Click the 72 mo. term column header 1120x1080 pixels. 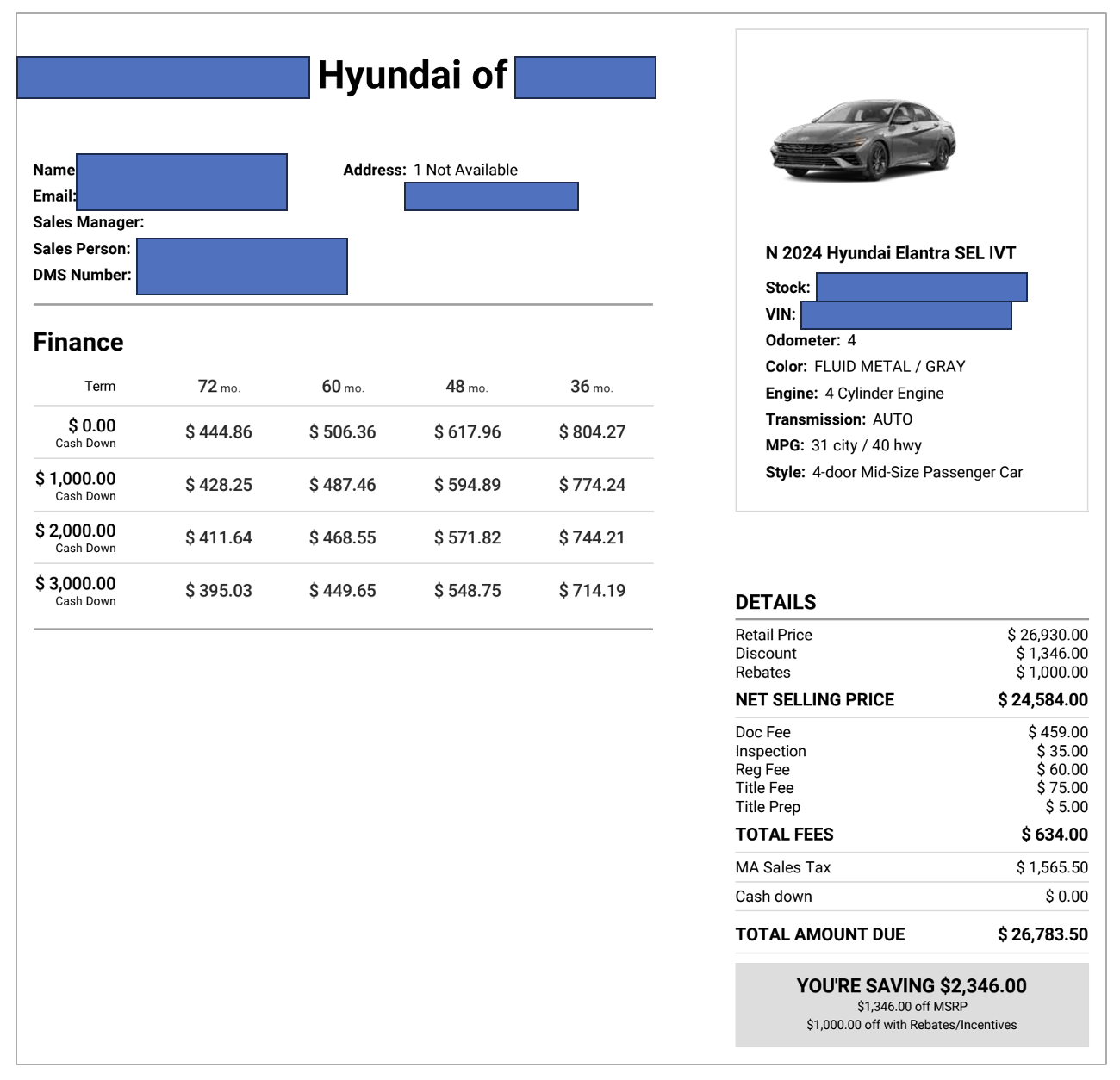coord(219,387)
